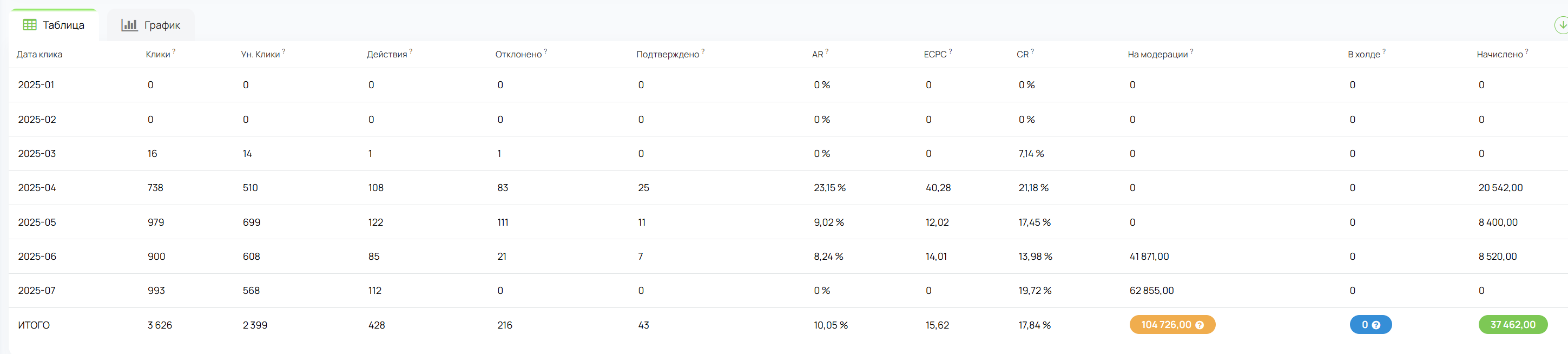Click the Дата клика column header

coord(39,54)
